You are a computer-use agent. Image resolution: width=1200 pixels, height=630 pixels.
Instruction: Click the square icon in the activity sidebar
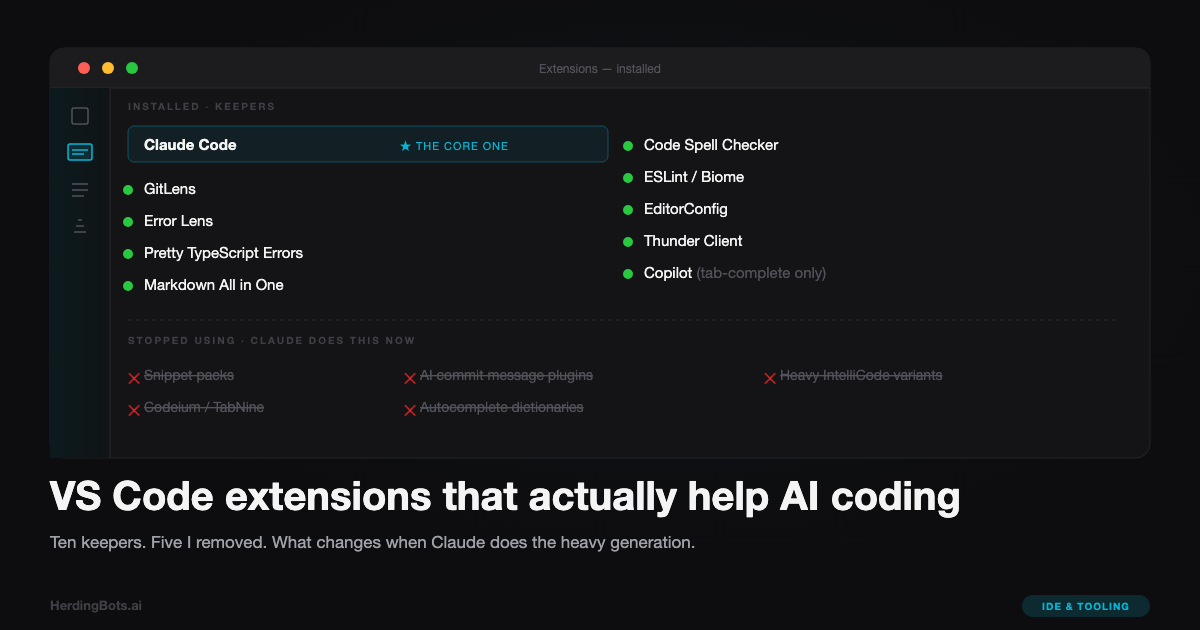click(80, 116)
